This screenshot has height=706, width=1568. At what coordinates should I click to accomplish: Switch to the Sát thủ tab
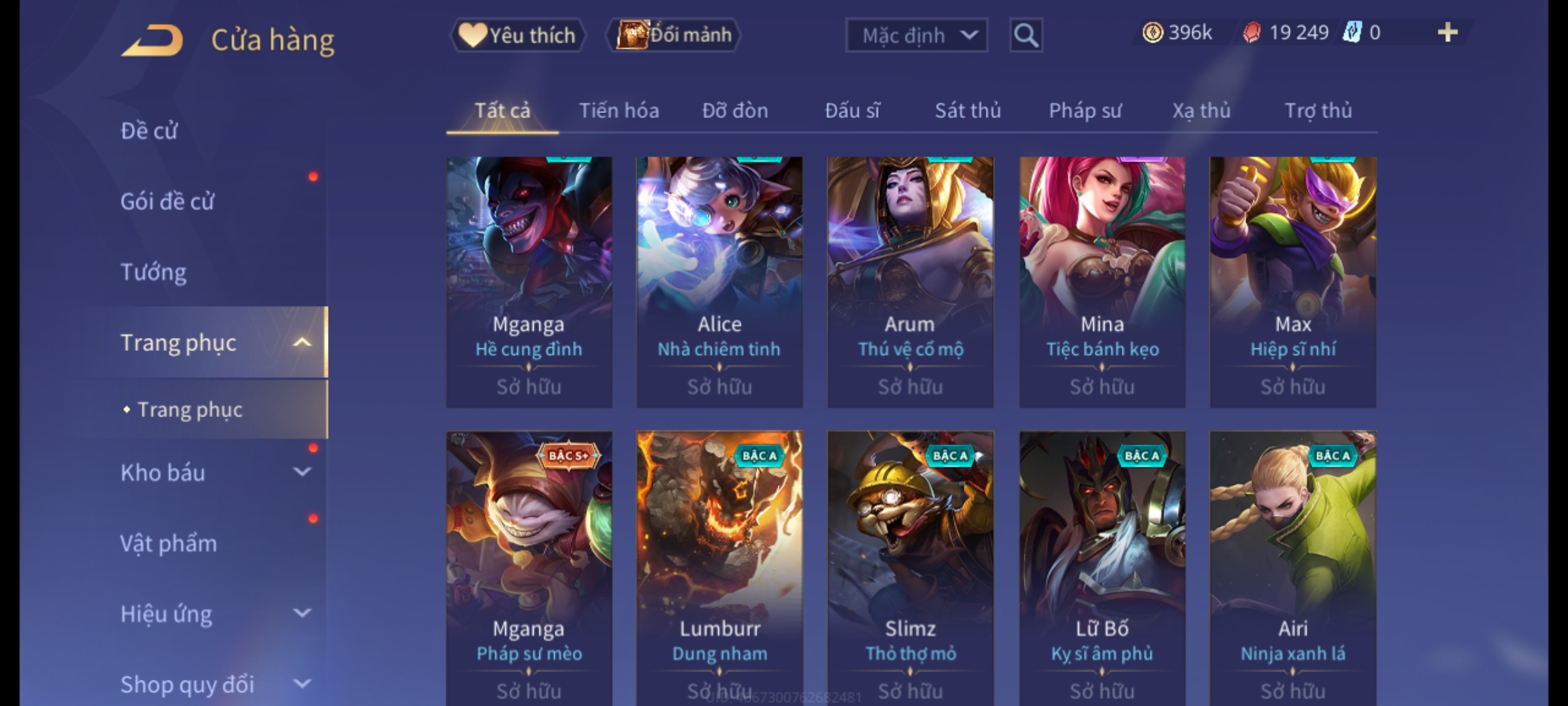click(x=968, y=111)
